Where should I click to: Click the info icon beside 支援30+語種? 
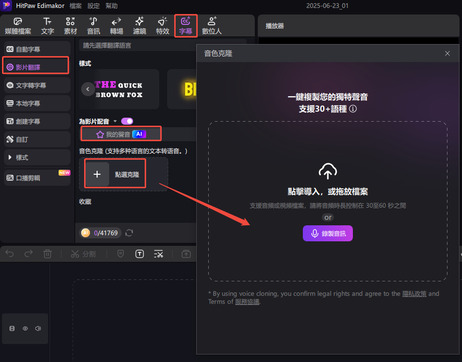[353, 109]
